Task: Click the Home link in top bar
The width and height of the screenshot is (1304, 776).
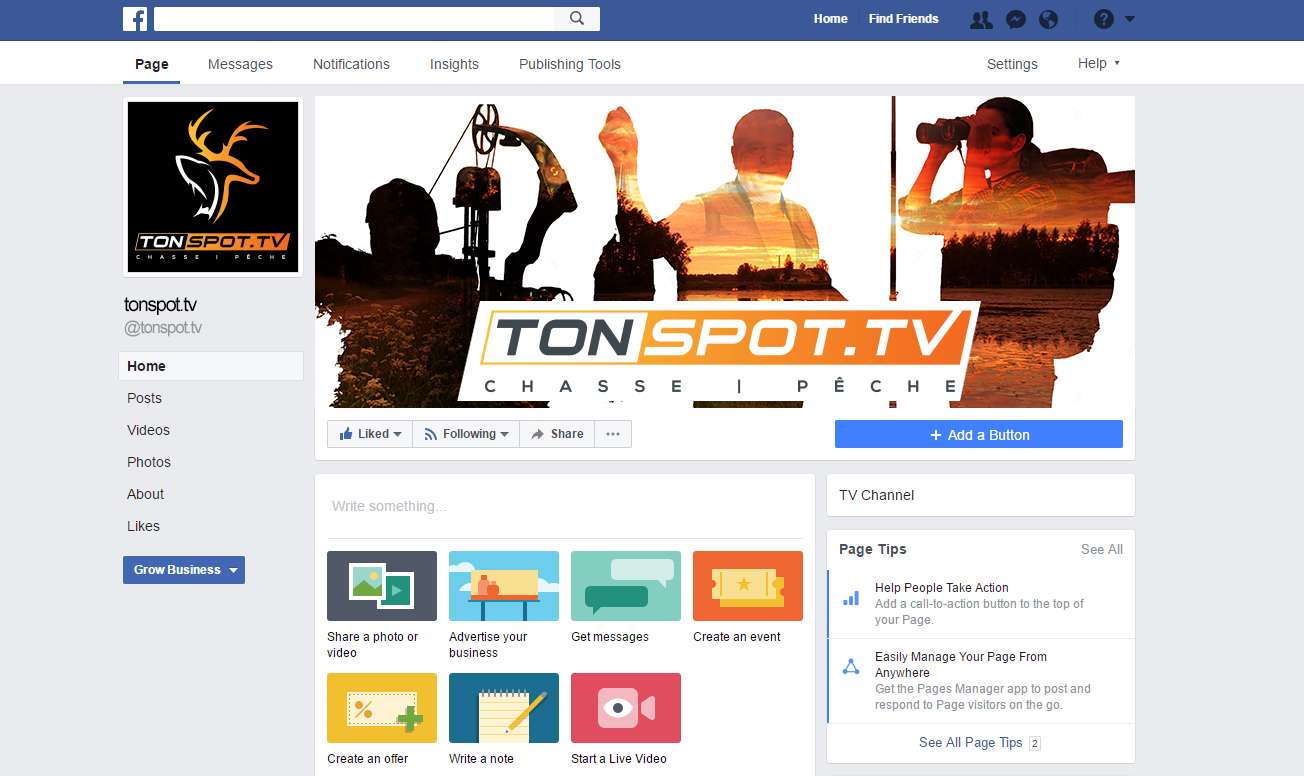Action: [x=830, y=19]
